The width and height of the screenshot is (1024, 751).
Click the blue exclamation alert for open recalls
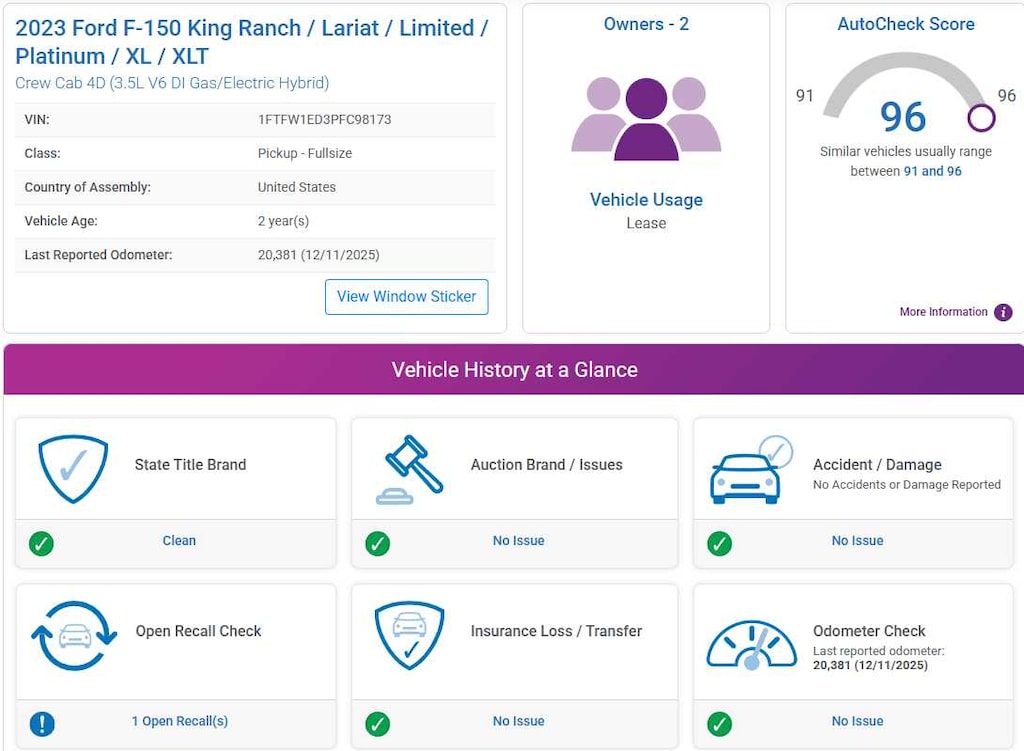[42, 723]
